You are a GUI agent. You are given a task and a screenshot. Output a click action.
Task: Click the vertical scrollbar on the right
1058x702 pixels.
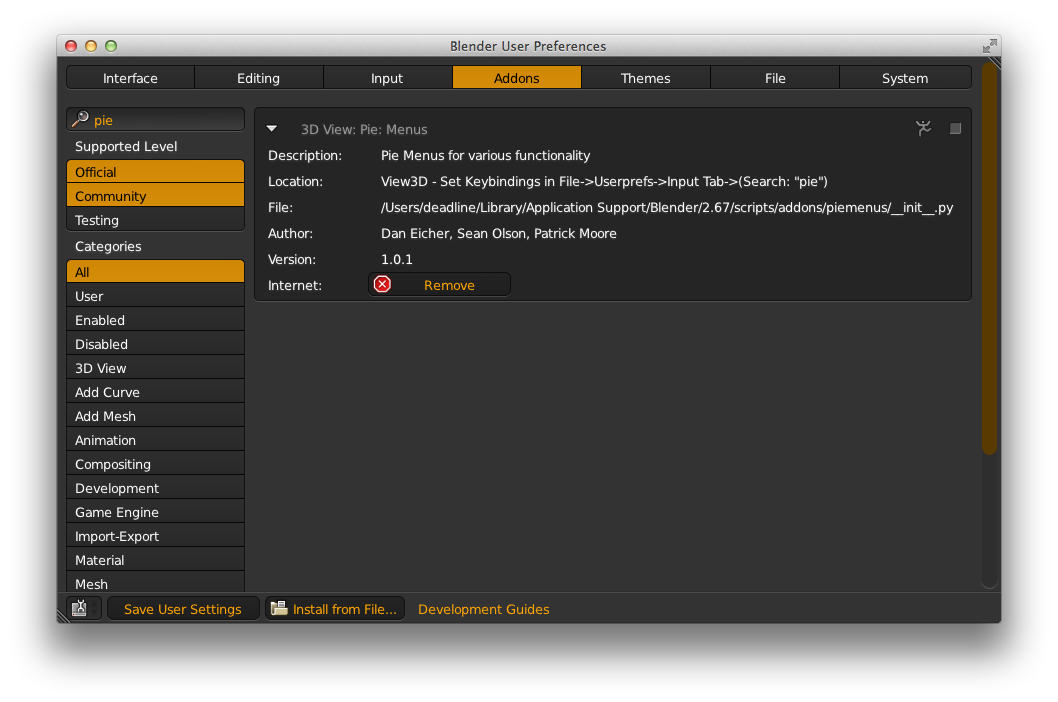(x=989, y=260)
